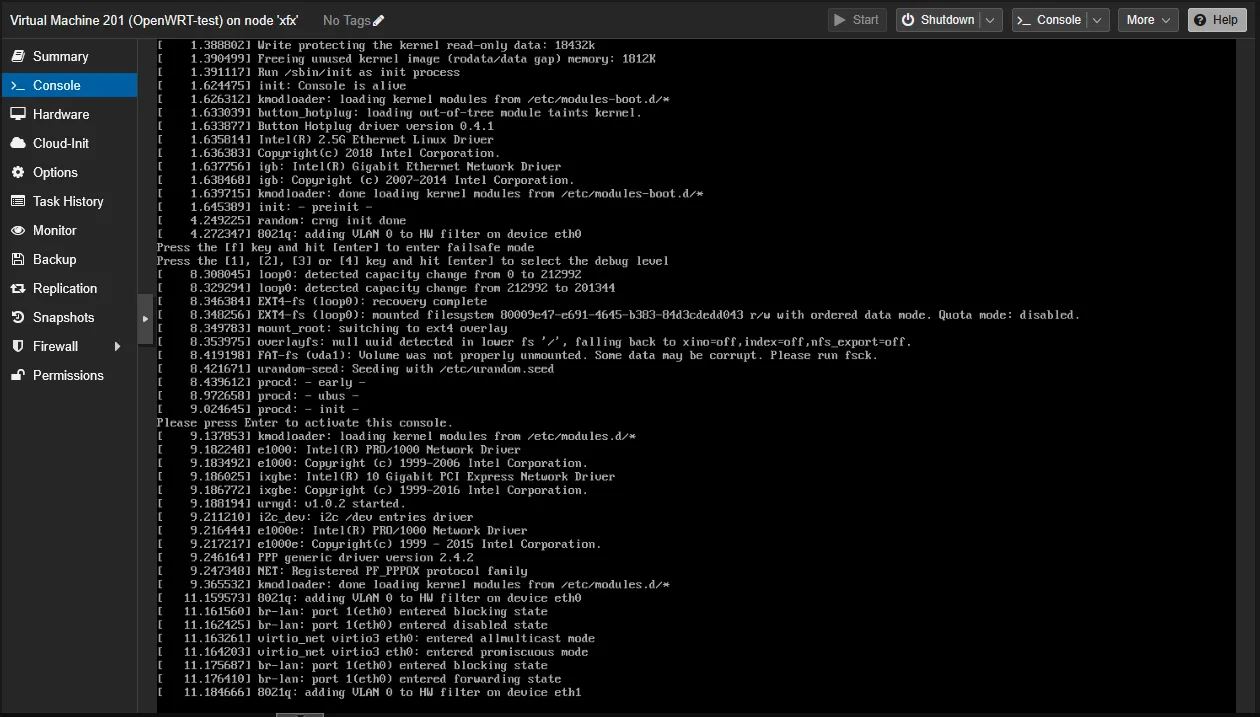The height and width of the screenshot is (717, 1260).
Task: Click the Firewall shield icon
Action: [x=18, y=346]
